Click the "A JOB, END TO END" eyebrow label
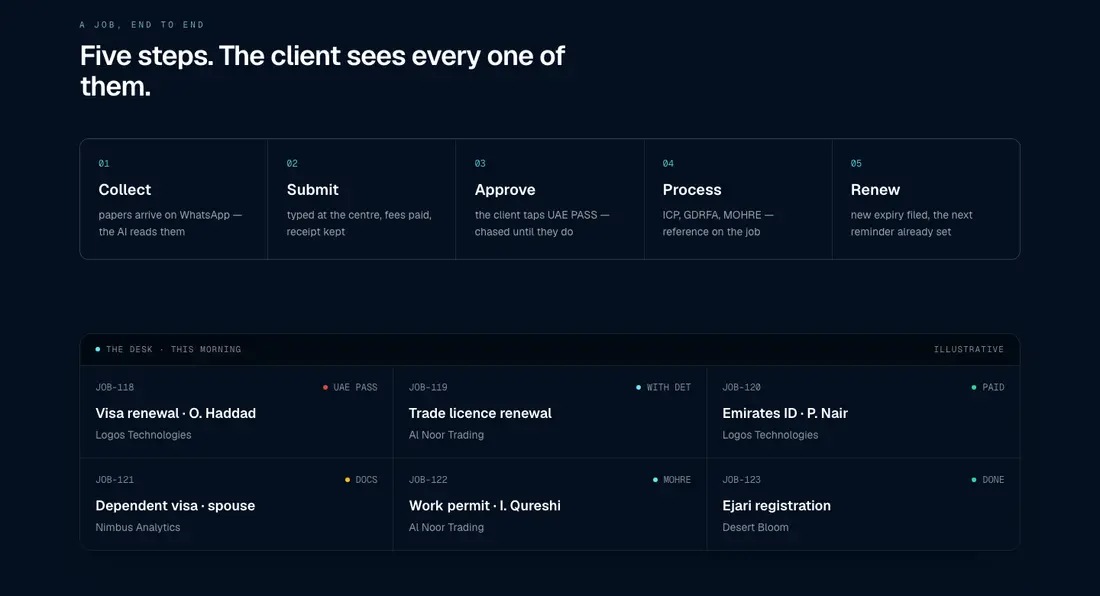 (x=142, y=25)
